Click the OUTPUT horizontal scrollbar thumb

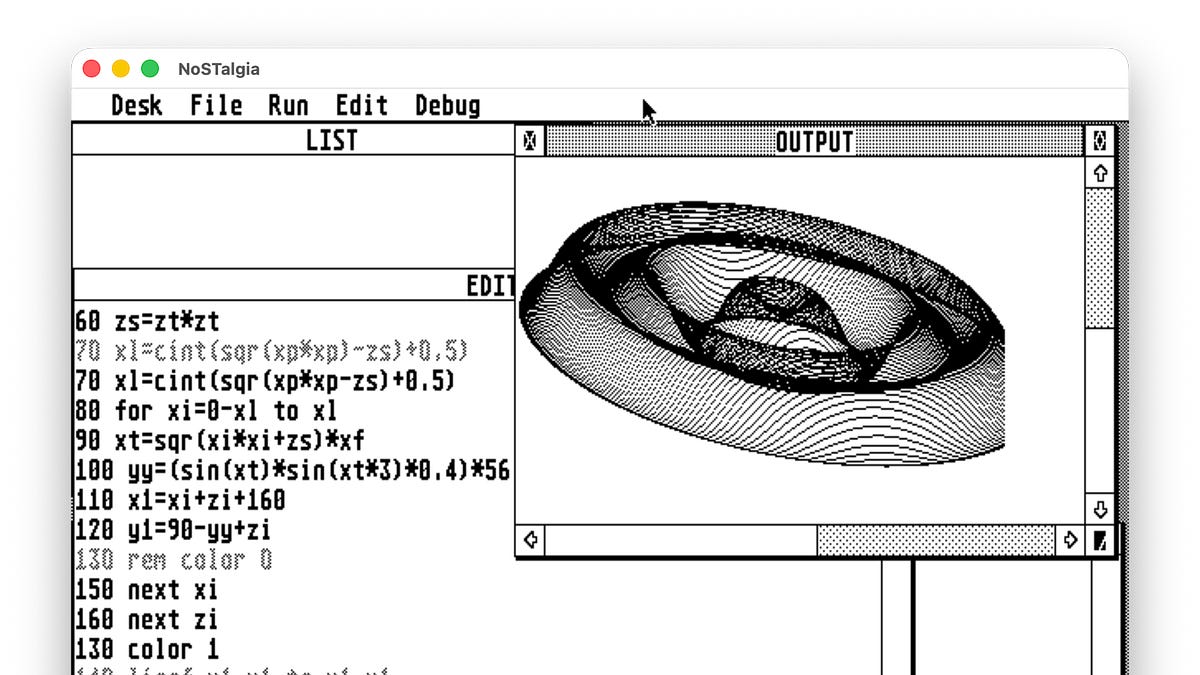(682, 541)
